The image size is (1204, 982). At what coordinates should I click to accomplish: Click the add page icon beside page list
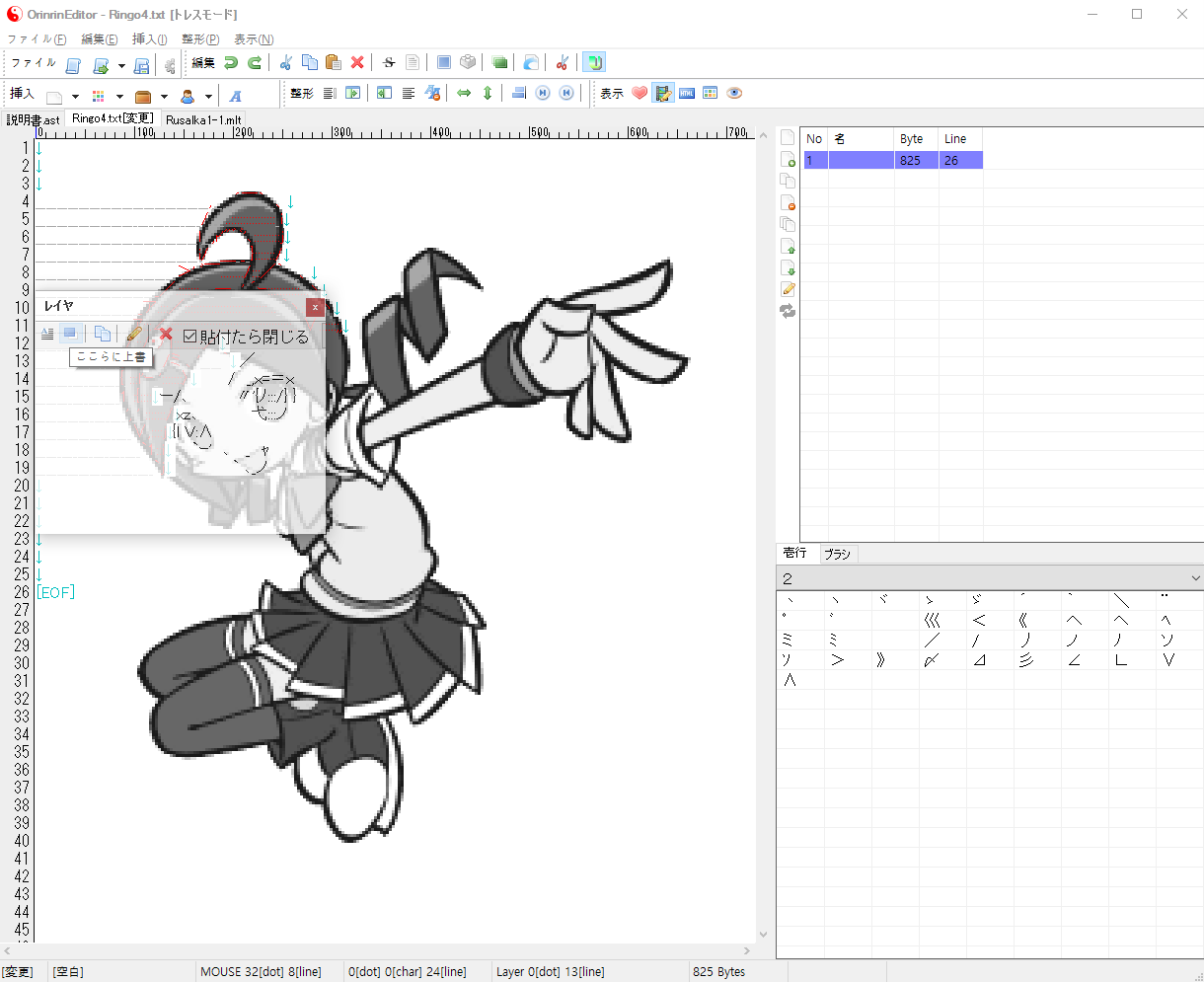pyautogui.click(x=788, y=159)
